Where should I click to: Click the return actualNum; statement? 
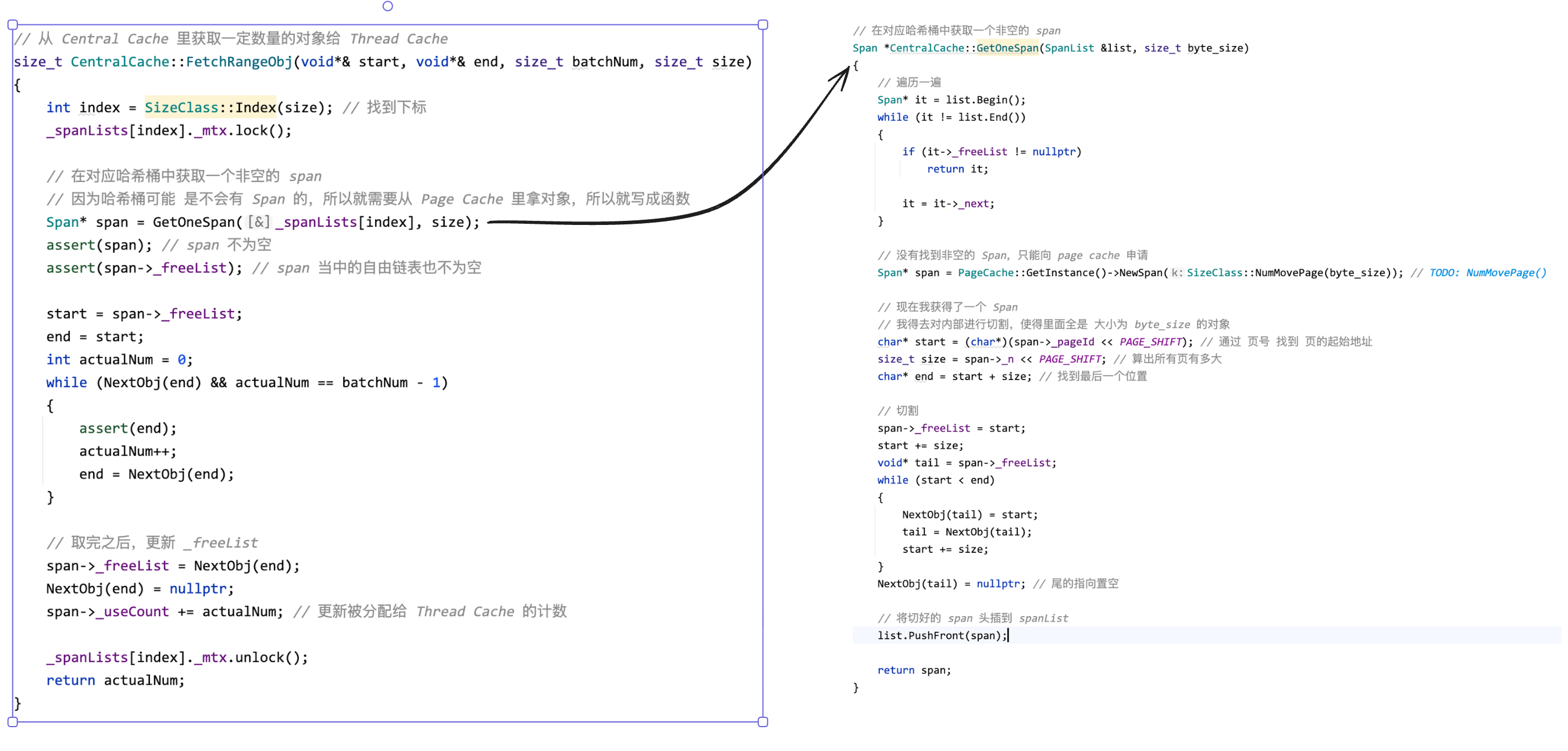(116, 681)
